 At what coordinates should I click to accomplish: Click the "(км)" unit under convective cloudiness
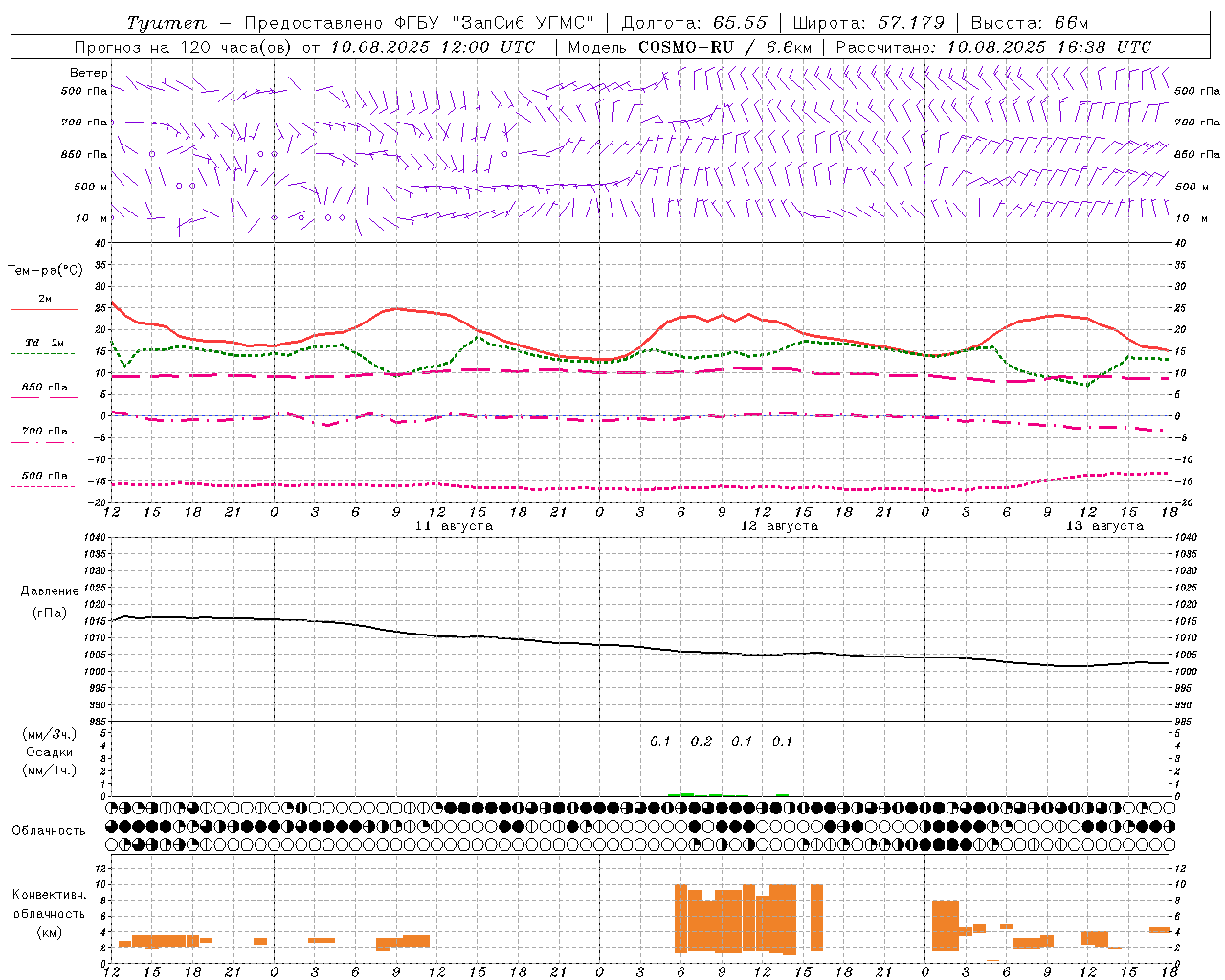tap(50, 931)
